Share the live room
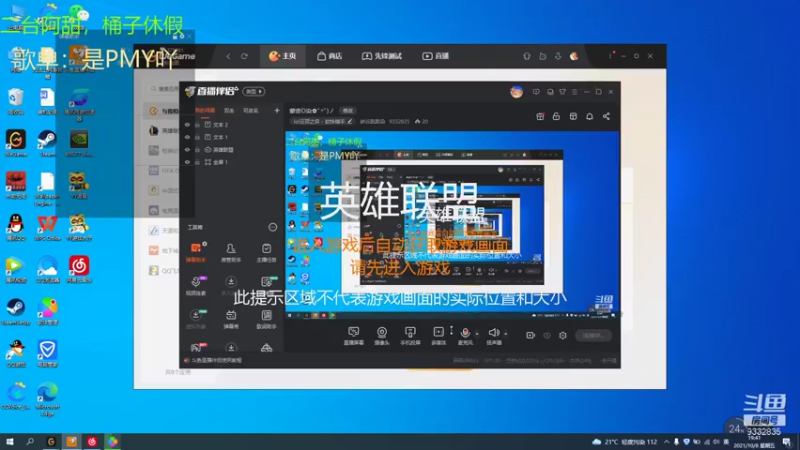The width and height of the screenshot is (800, 450). (x=606, y=116)
